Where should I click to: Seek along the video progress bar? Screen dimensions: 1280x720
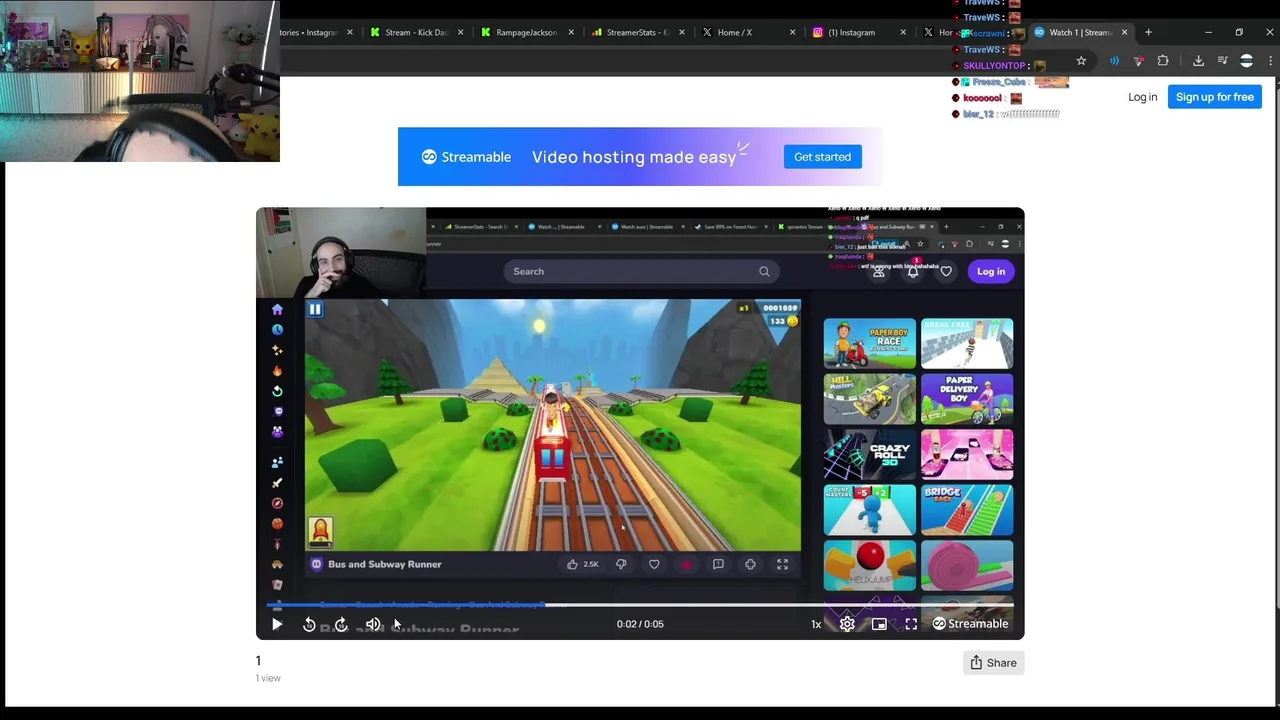coord(640,605)
